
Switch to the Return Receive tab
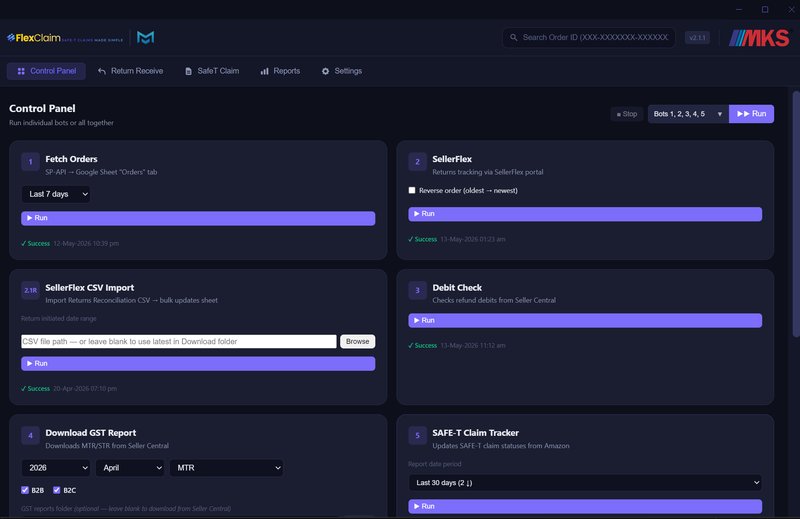[x=131, y=71]
